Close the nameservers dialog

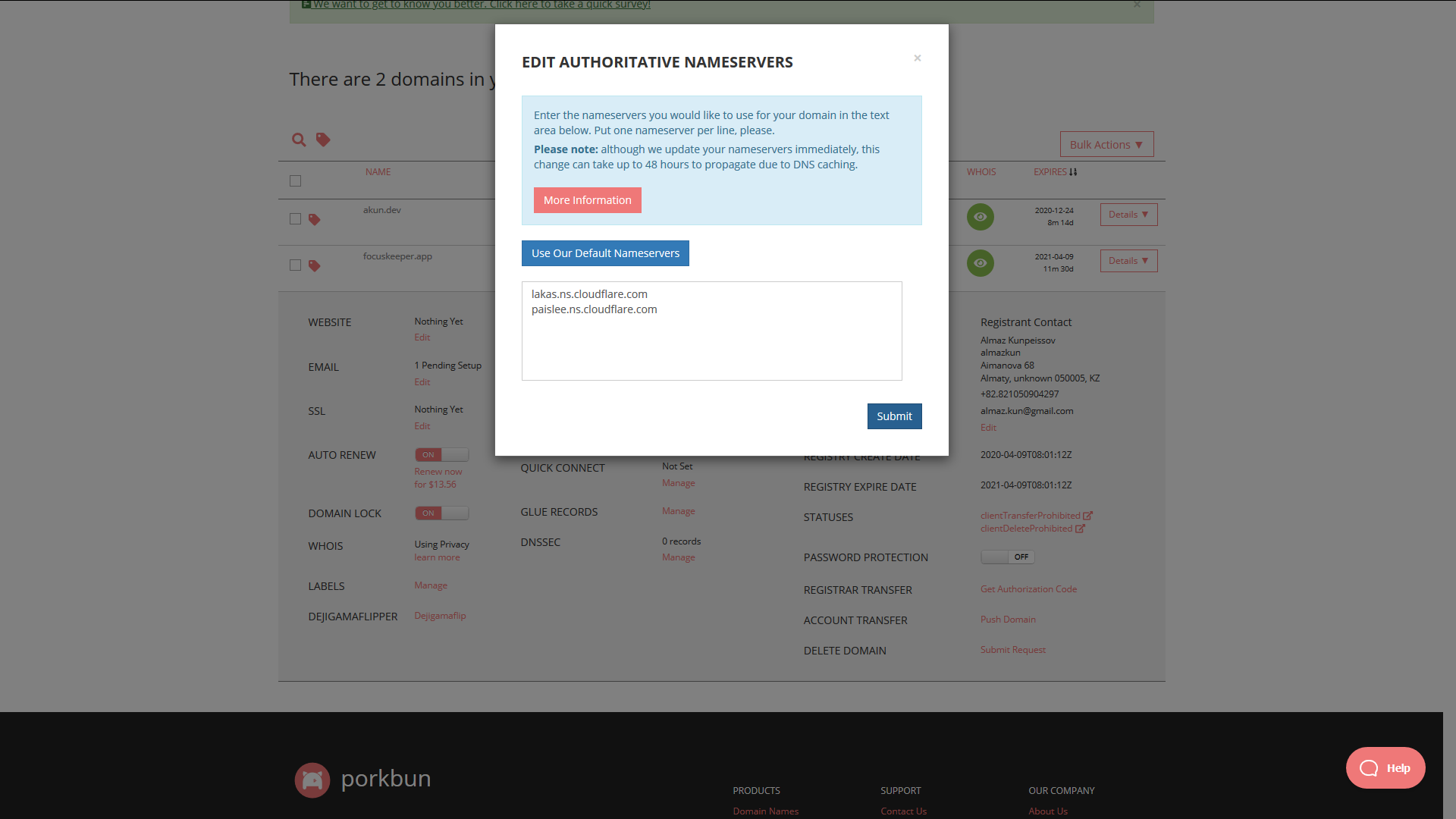pos(917,58)
